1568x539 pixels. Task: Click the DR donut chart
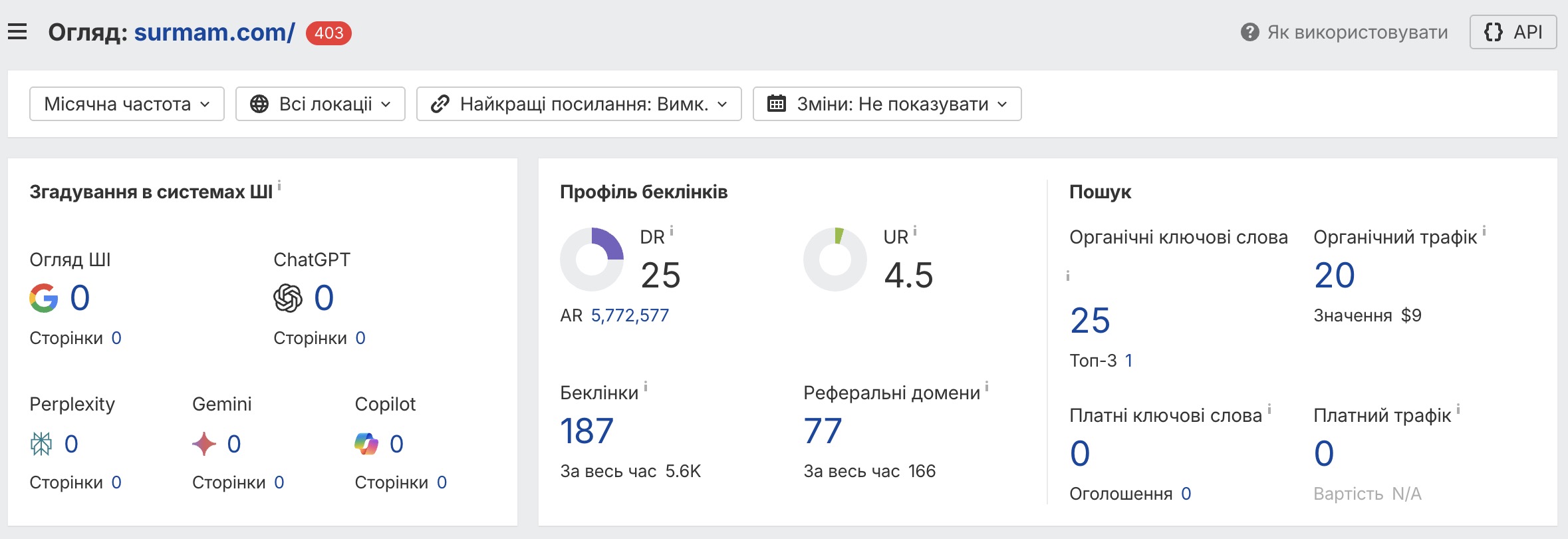tap(592, 260)
